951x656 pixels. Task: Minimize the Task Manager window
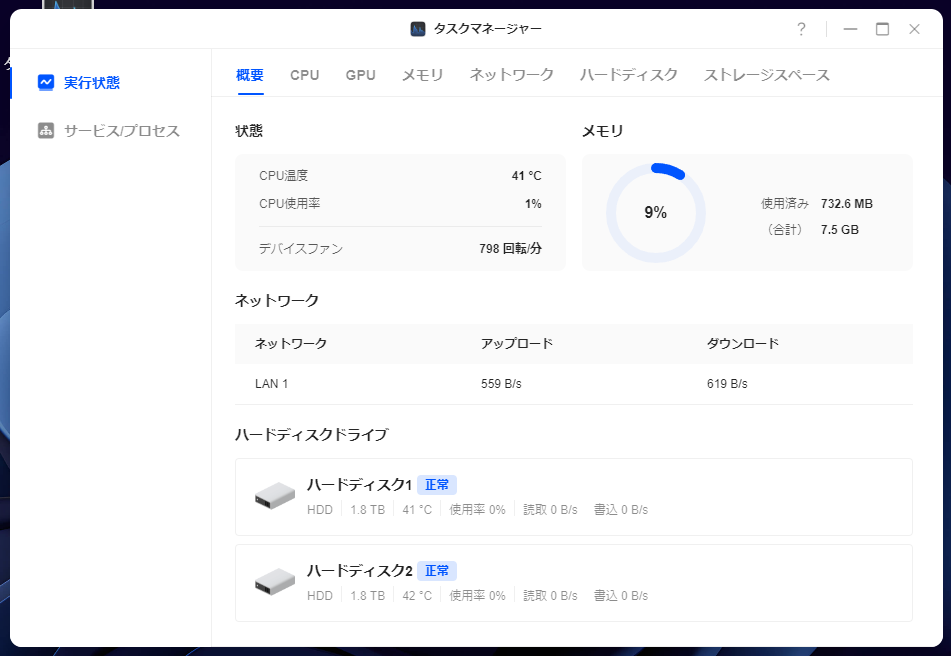pyautogui.click(x=850, y=29)
